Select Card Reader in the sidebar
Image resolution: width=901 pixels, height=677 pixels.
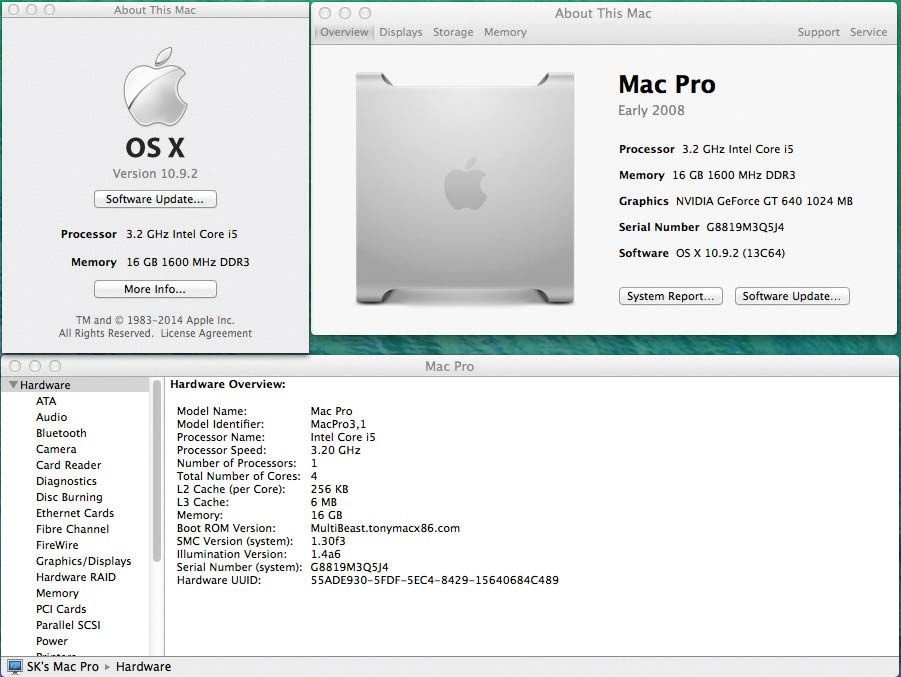click(x=68, y=465)
